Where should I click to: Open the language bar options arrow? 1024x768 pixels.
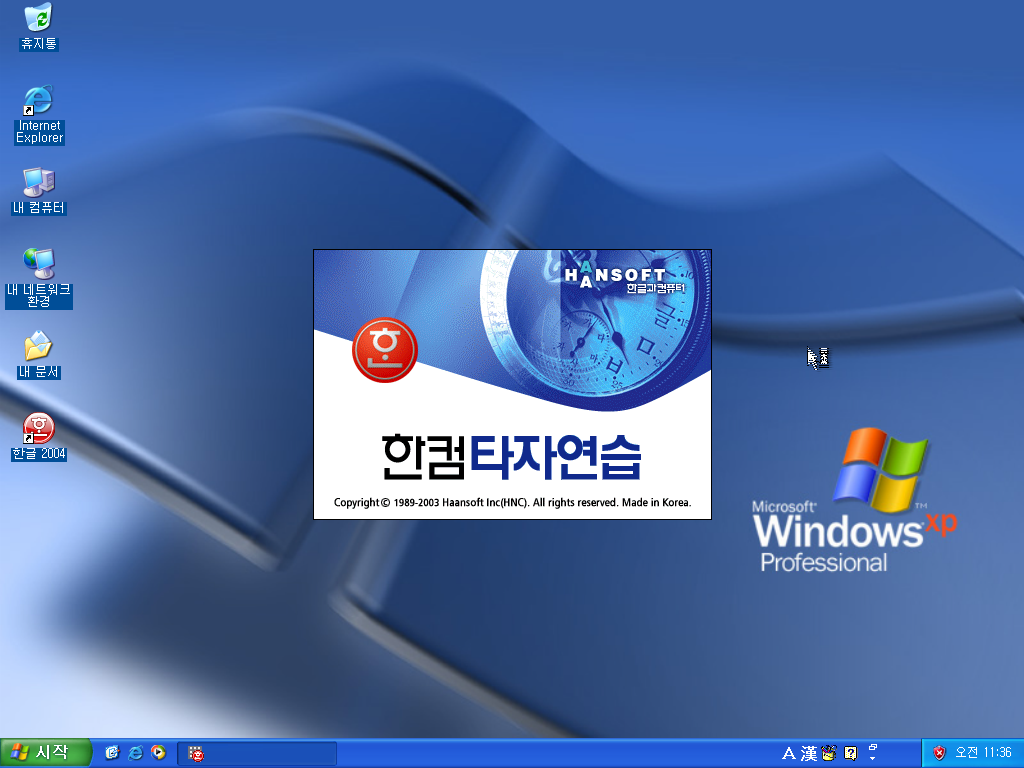[873, 760]
